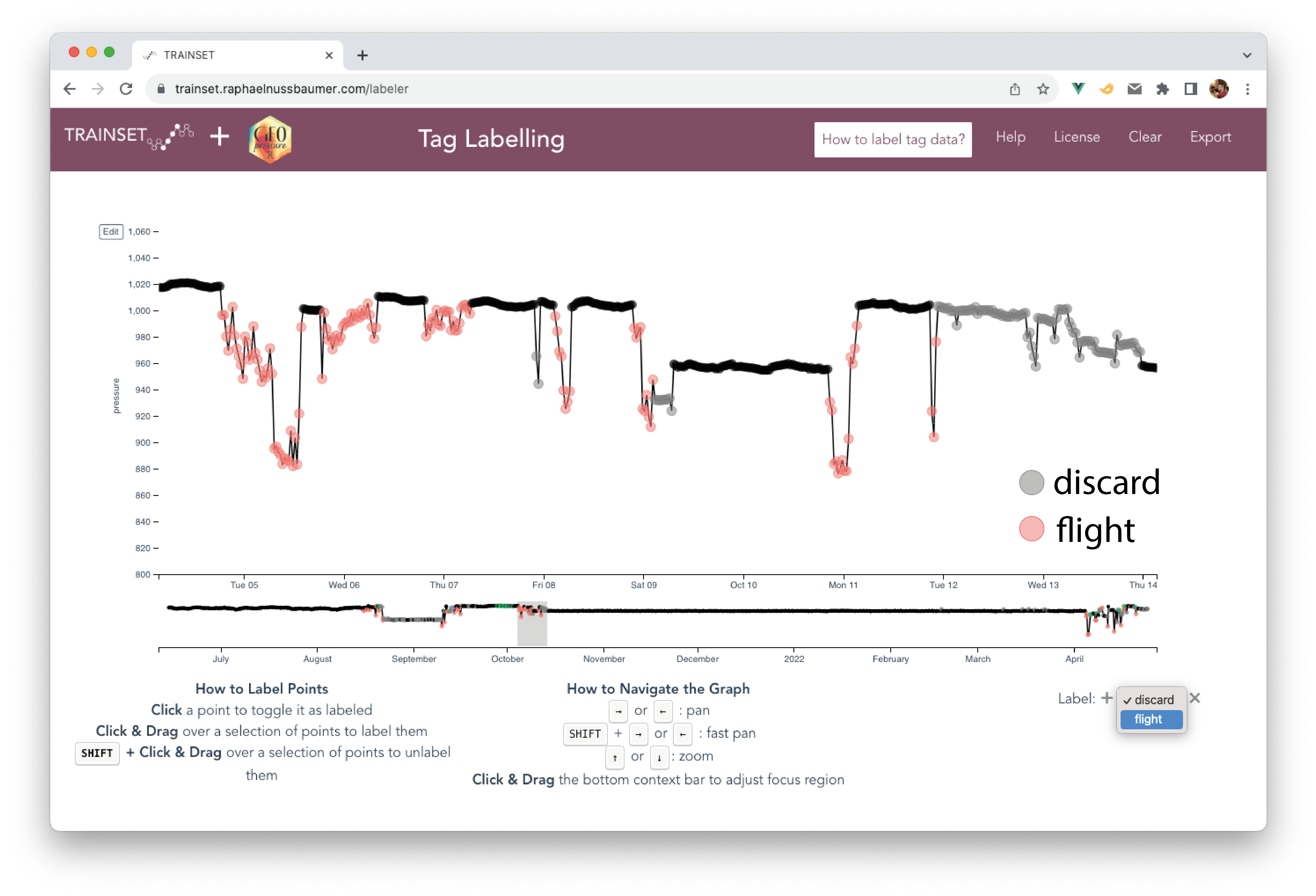Expand the tab search chevron
Image resolution: width=1316 pixels, height=896 pixels.
click(x=1247, y=55)
